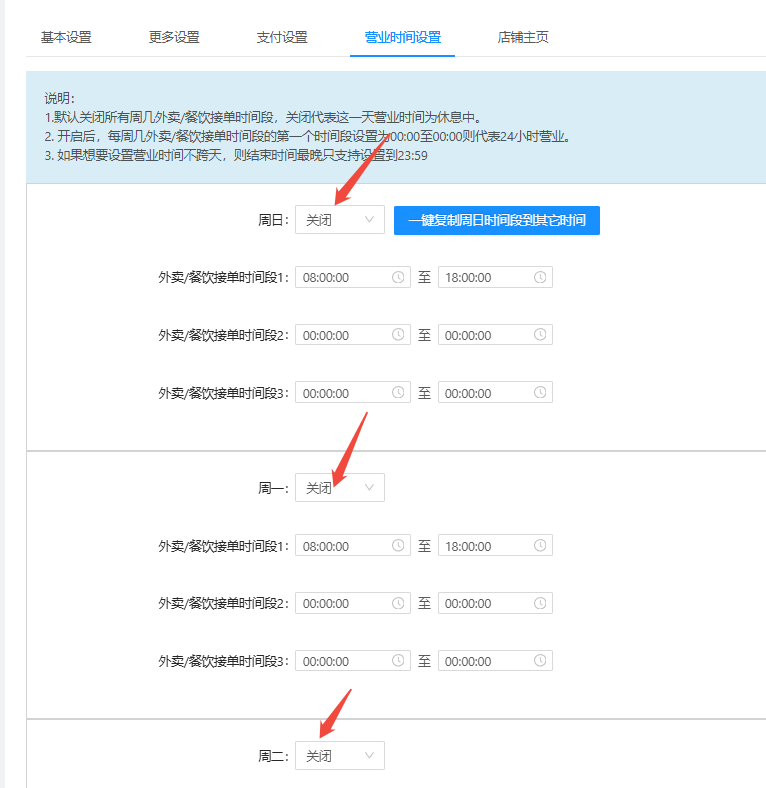The width and height of the screenshot is (766, 788).
Task: Switch to the 更多设置 tab
Action: click(x=174, y=37)
